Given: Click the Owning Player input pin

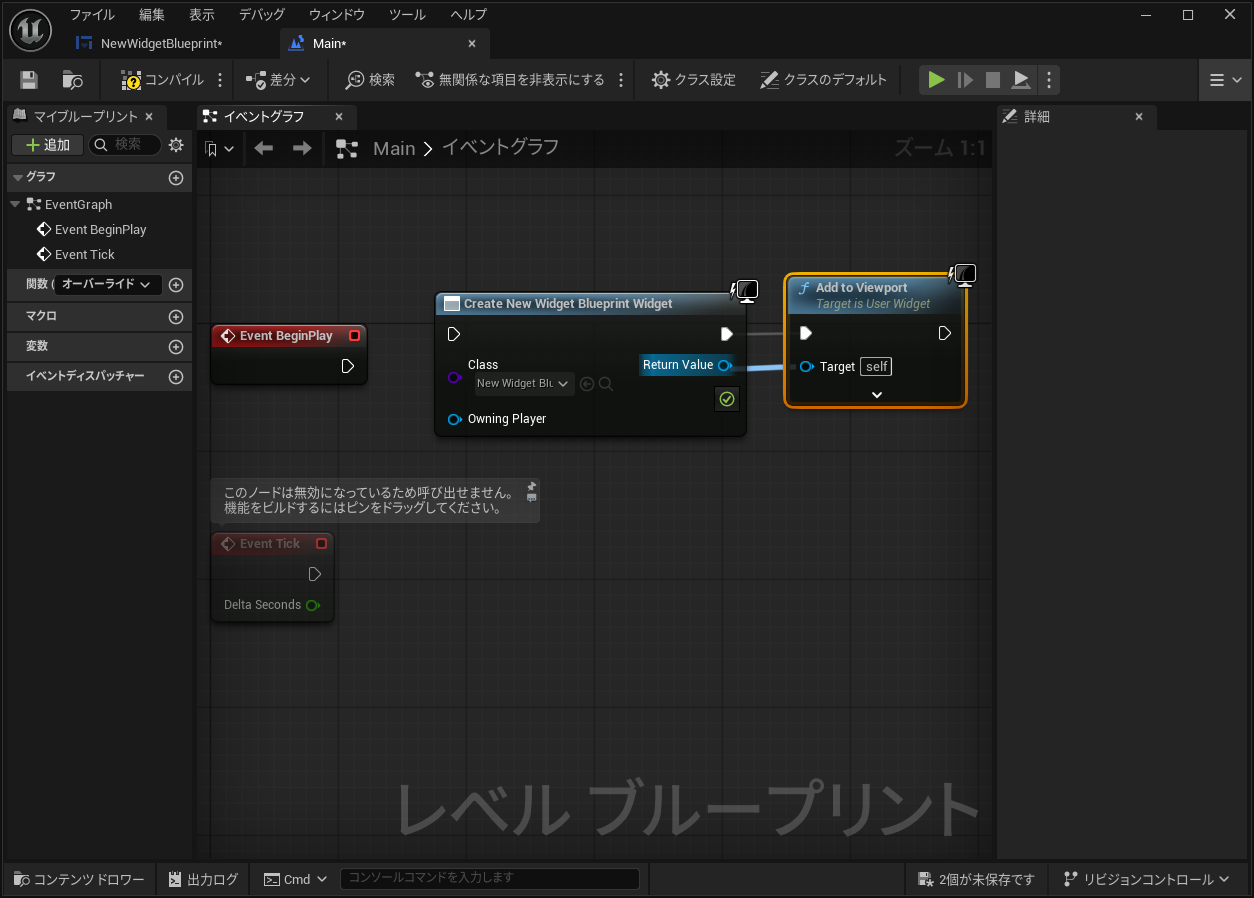Looking at the screenshot, I should click(454, 419).
